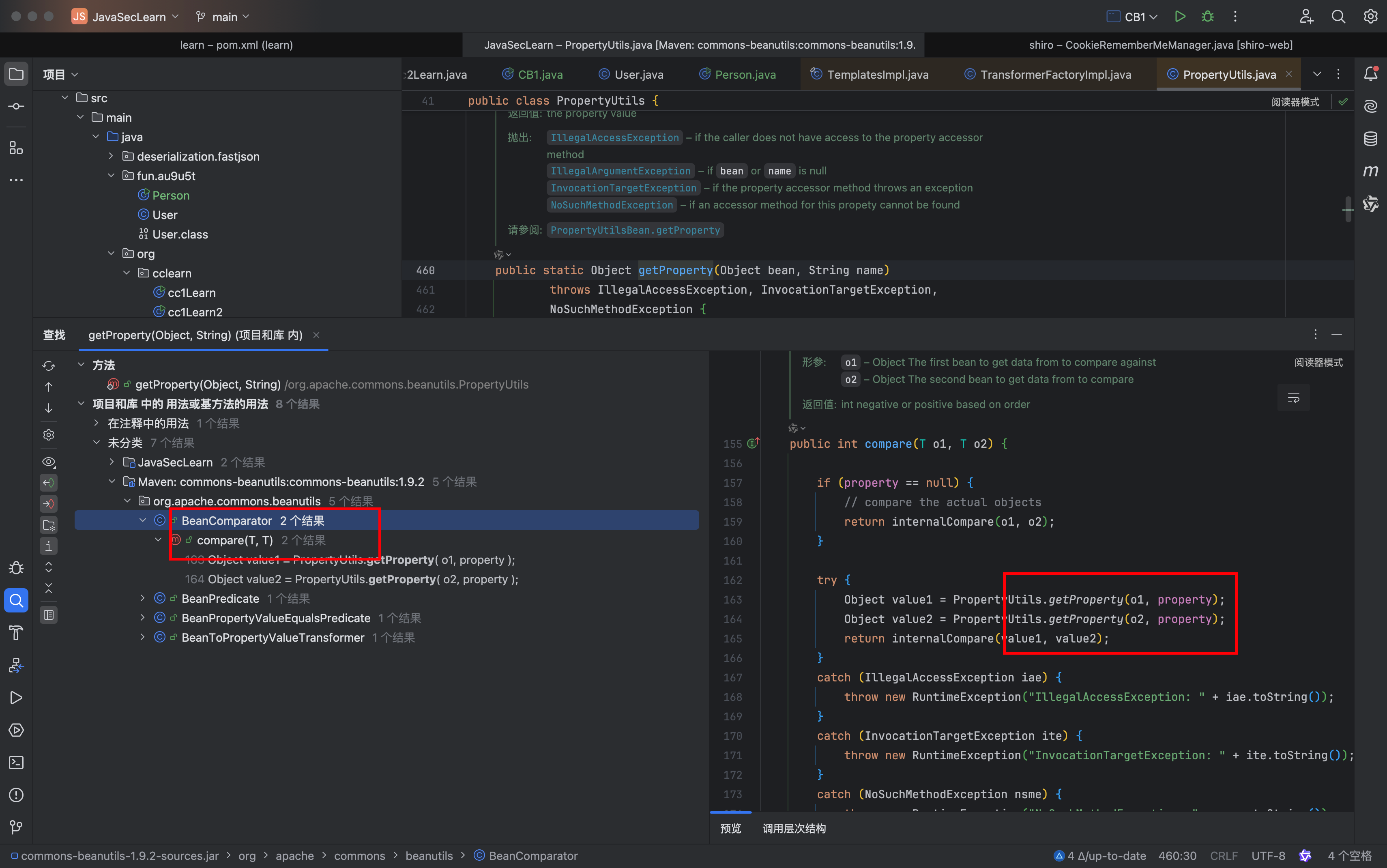Open the Debug tool window

coord(16,568)
